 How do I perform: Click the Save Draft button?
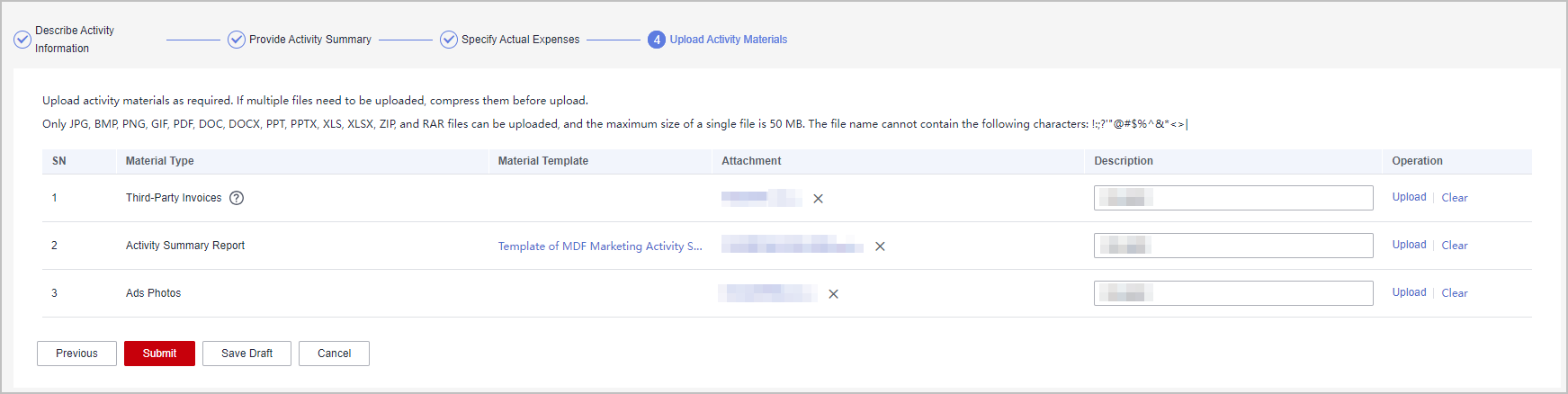point(246,354)
